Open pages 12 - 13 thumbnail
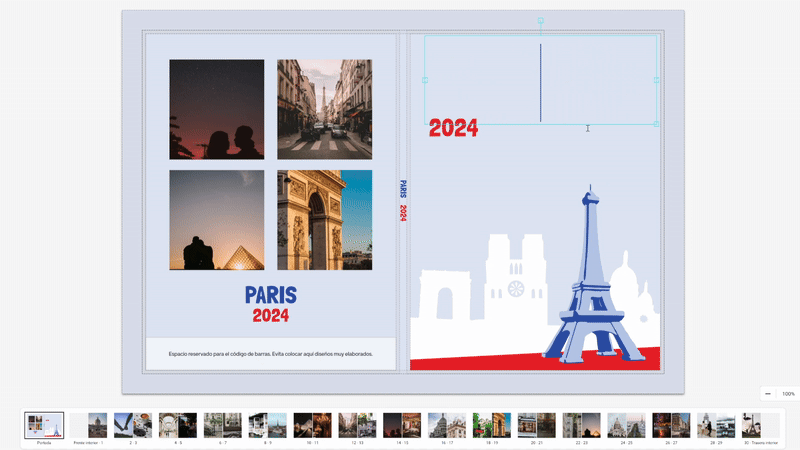Image resolution: width=800 pixels, height=450 pixels. (358, 426)
